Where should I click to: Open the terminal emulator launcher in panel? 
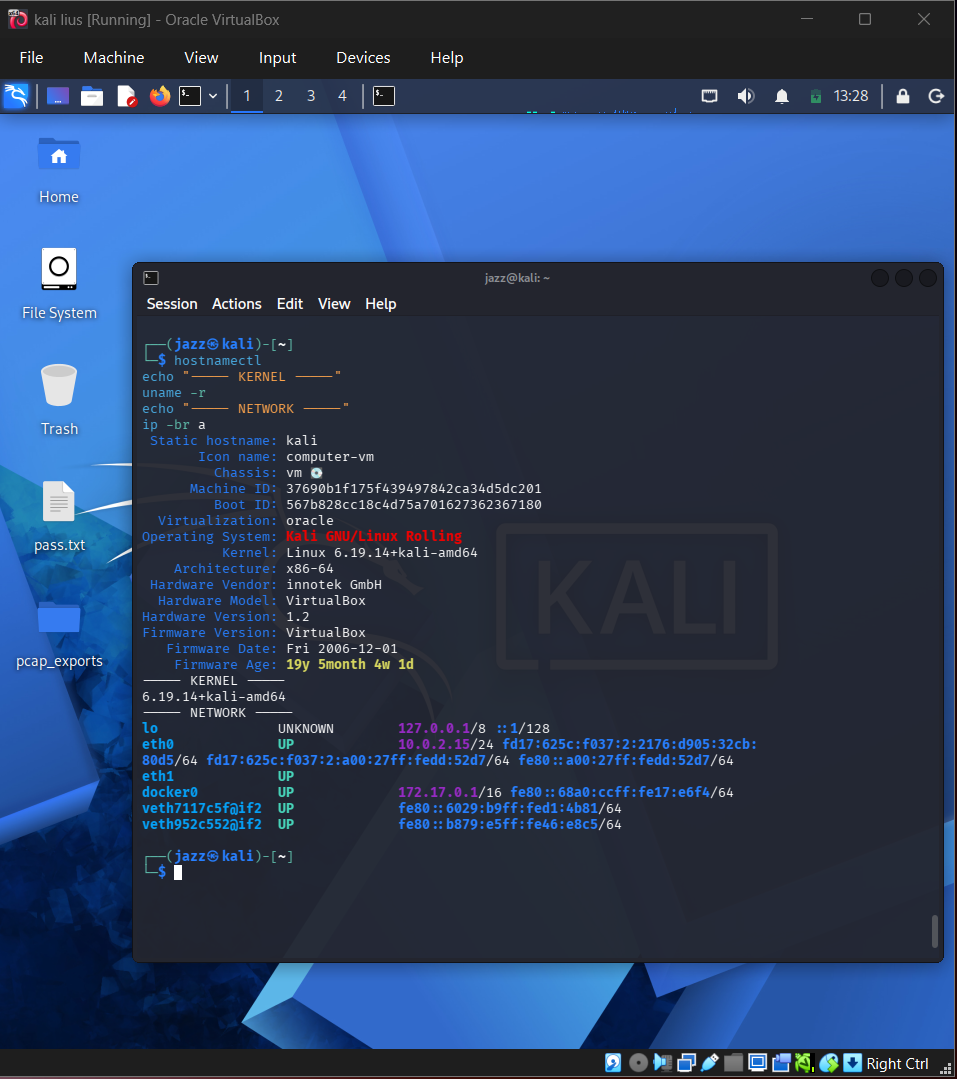click(190, 96)
